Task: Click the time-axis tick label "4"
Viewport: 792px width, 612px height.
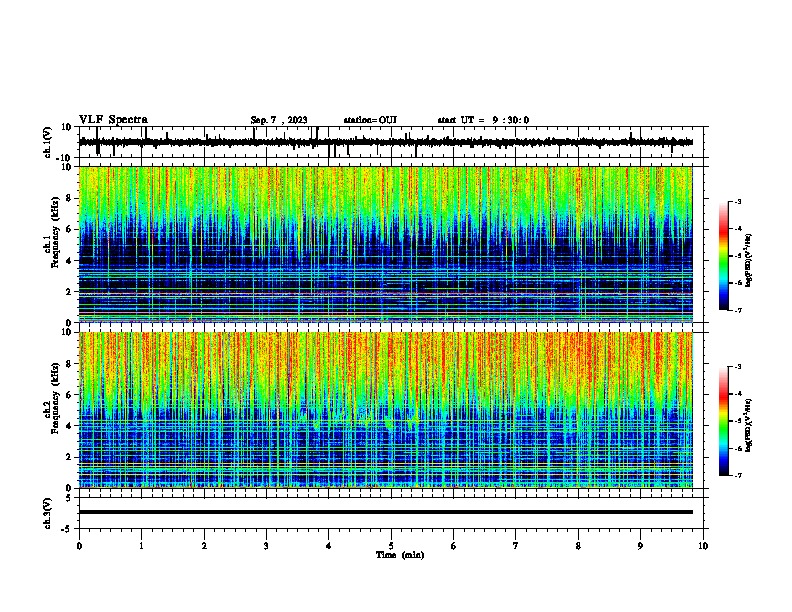Action: (329, 546)
